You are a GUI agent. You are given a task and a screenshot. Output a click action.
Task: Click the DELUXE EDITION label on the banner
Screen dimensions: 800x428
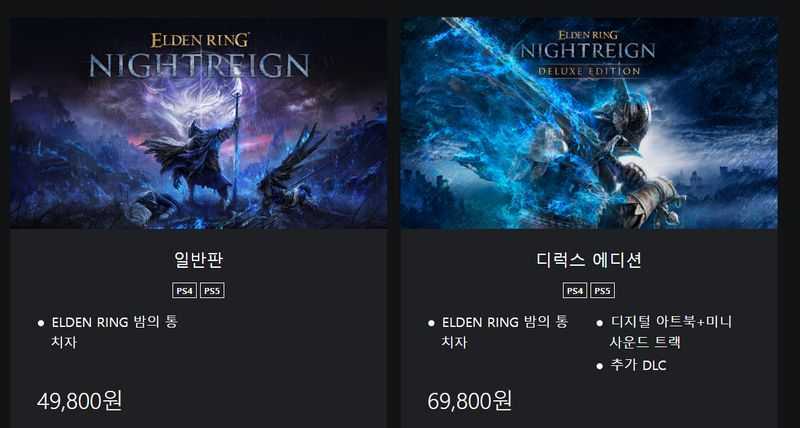click(588, 71)
